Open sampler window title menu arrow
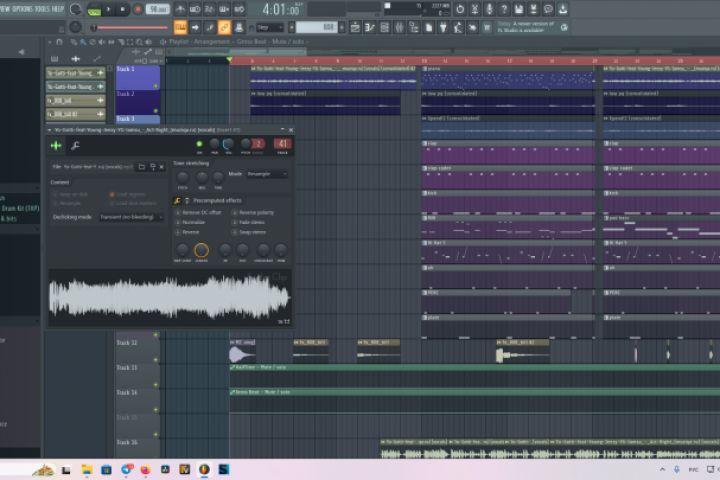 click(x=50, y=130)
